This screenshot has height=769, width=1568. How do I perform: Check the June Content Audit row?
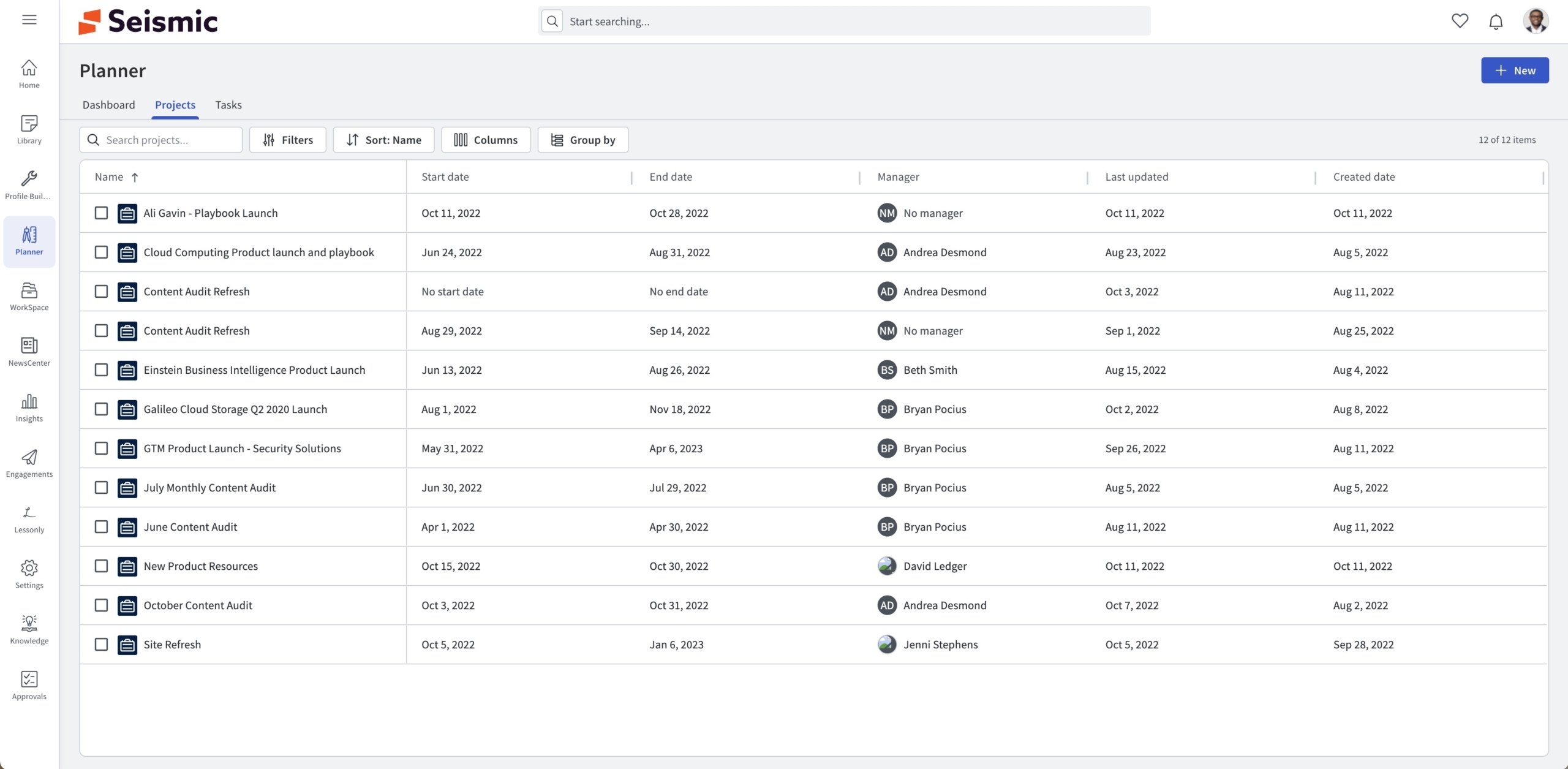click(x=101, y=526)
